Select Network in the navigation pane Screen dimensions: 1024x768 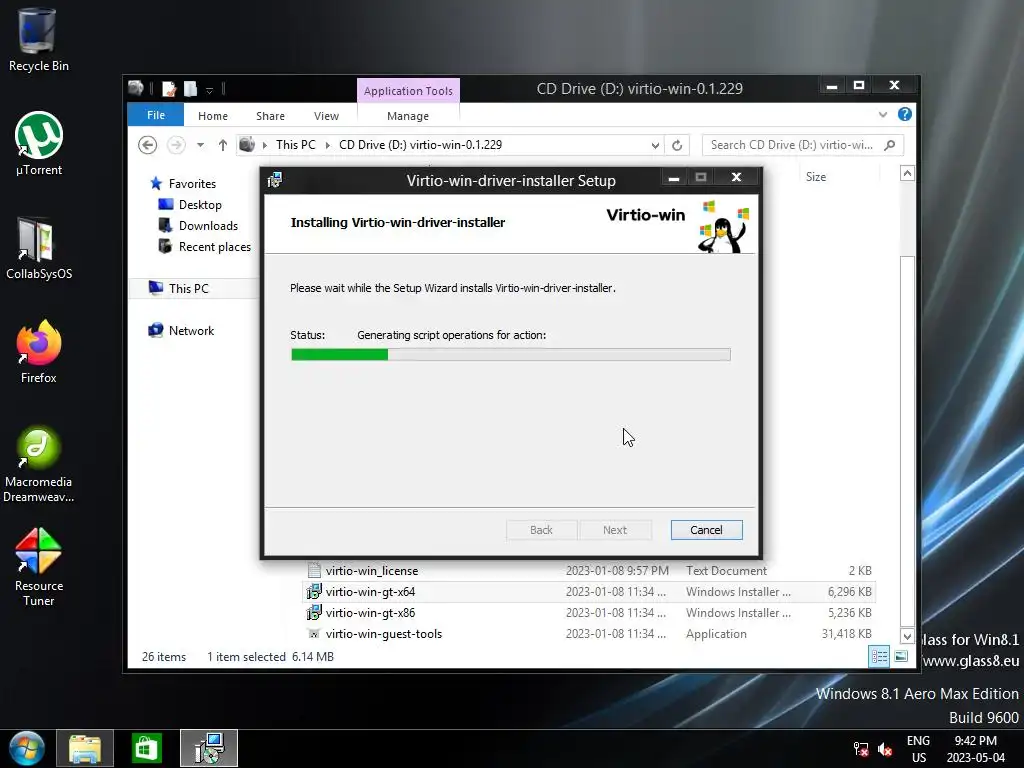(x=191, y=330)
